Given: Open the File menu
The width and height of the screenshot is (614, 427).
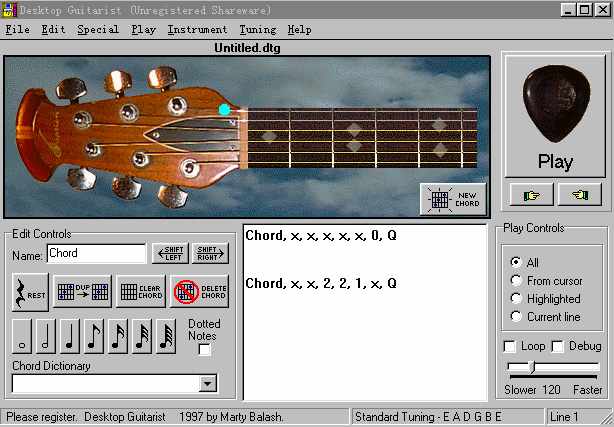Looking at the screenshot, I should click(x=18, y=29).
